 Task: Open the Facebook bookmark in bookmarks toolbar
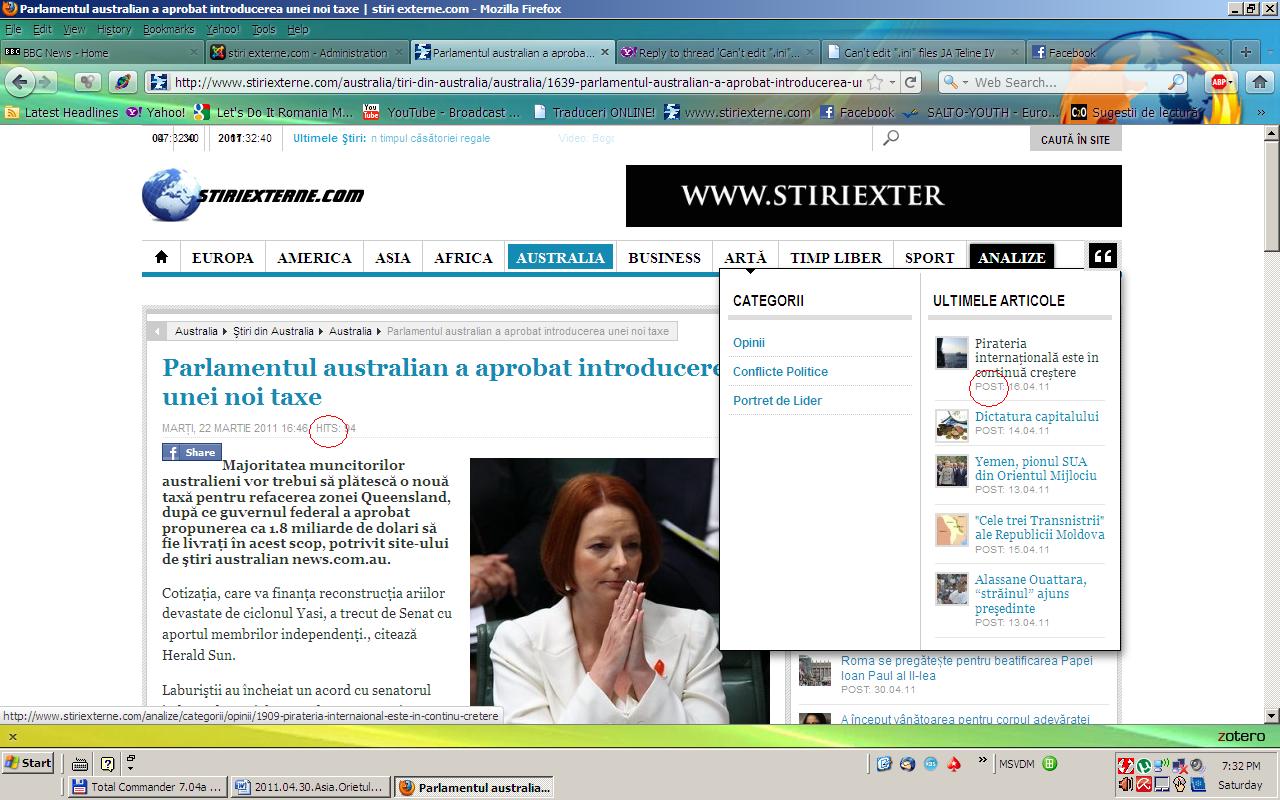(857, 112)
